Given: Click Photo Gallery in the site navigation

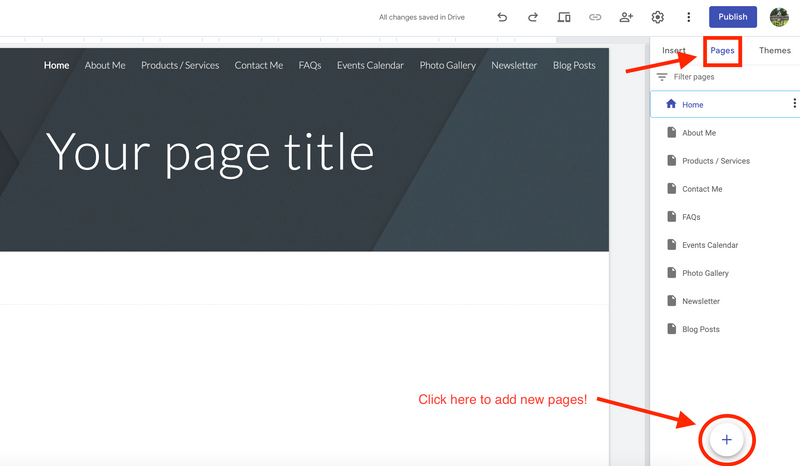Looking at the screenshot, I should [447, 65].
